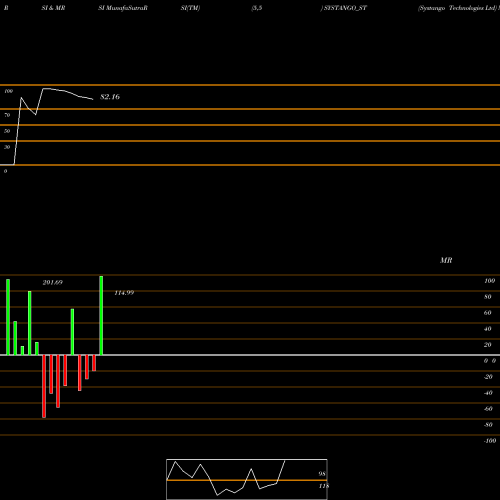This screenshot has height=500, width=500.
Task: Click the 98 value in the mini chart
Action: [x=322, y=474]
